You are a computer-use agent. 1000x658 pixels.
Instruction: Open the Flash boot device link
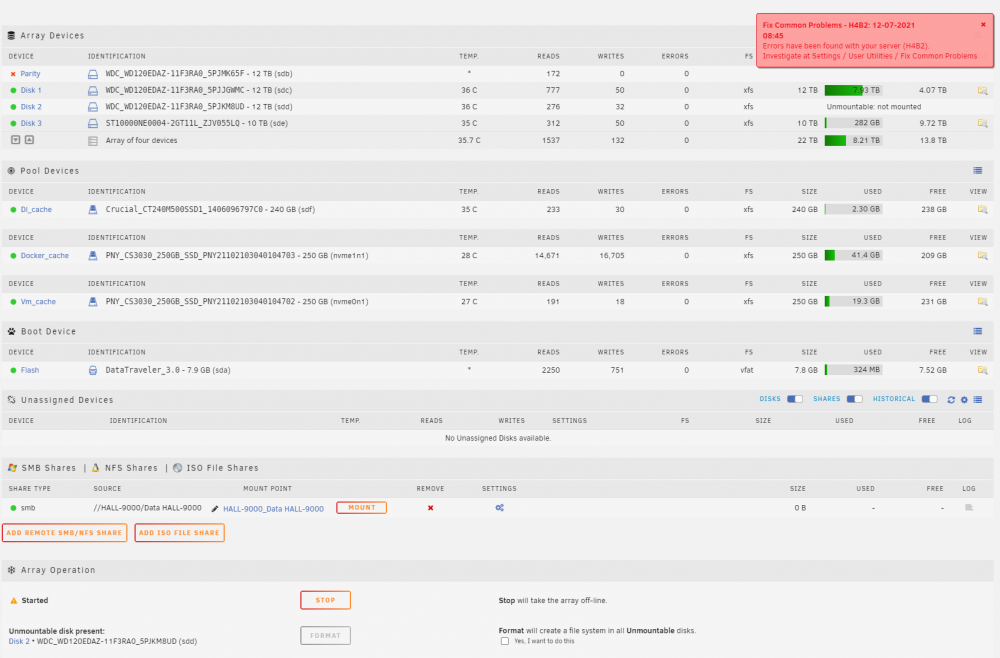click(x=30, y=370)
